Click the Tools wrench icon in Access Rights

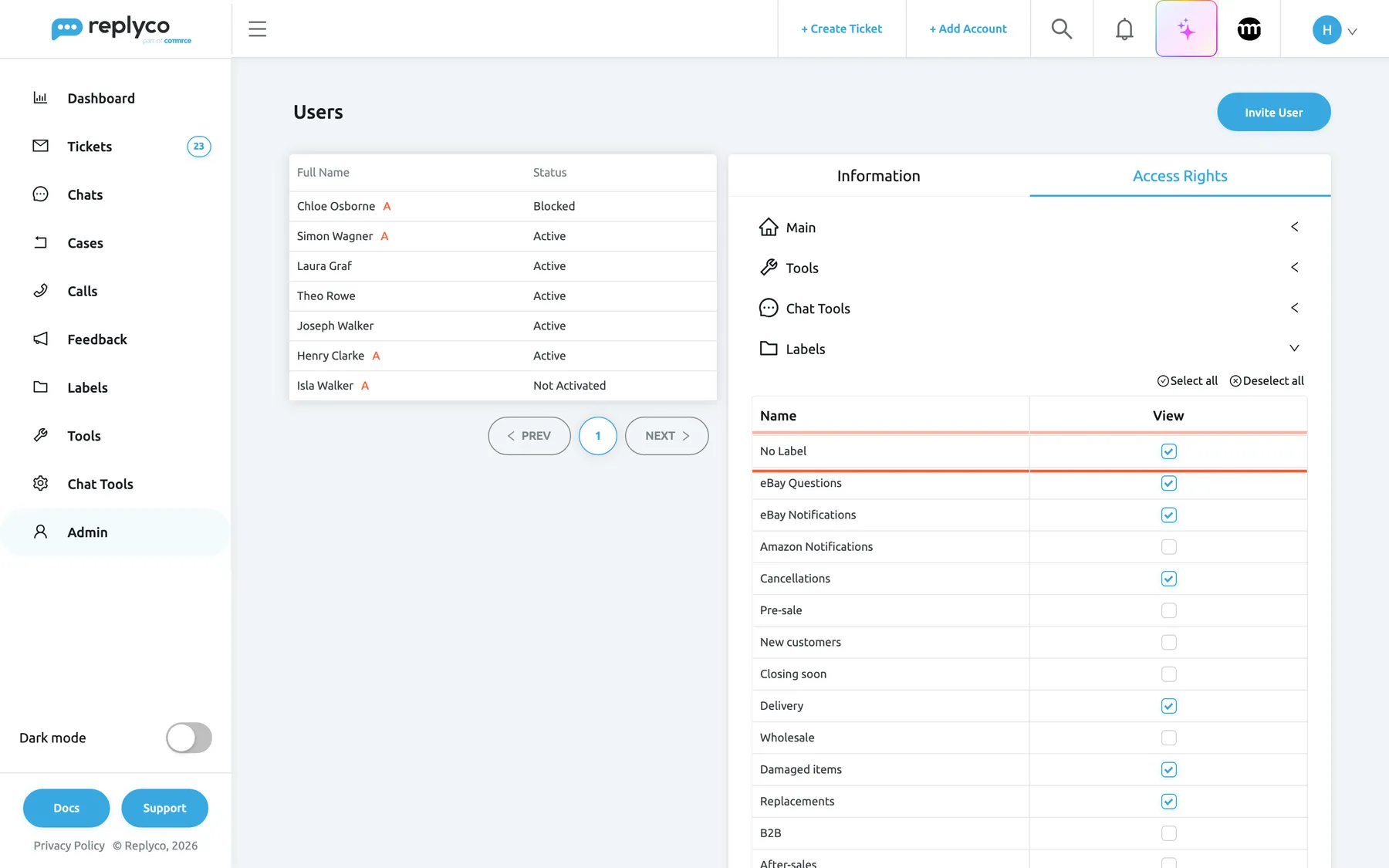769,267
